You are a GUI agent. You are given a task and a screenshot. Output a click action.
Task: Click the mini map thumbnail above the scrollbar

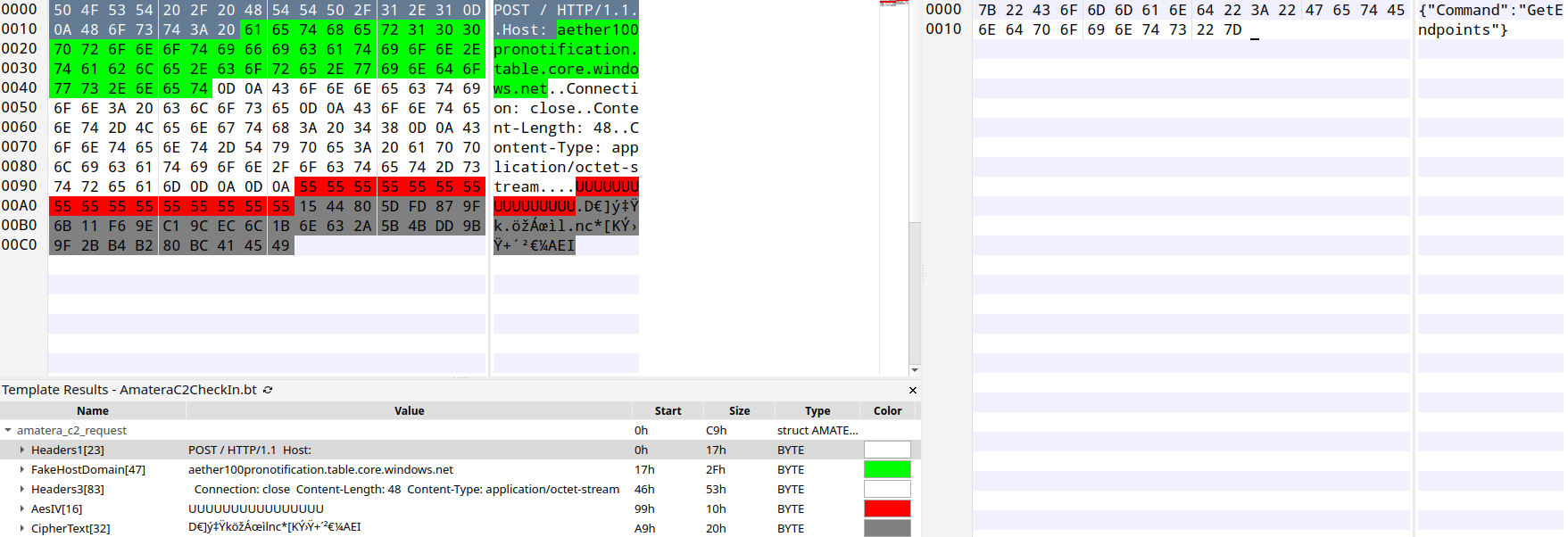pyautogui.click(x=893, y=4)
